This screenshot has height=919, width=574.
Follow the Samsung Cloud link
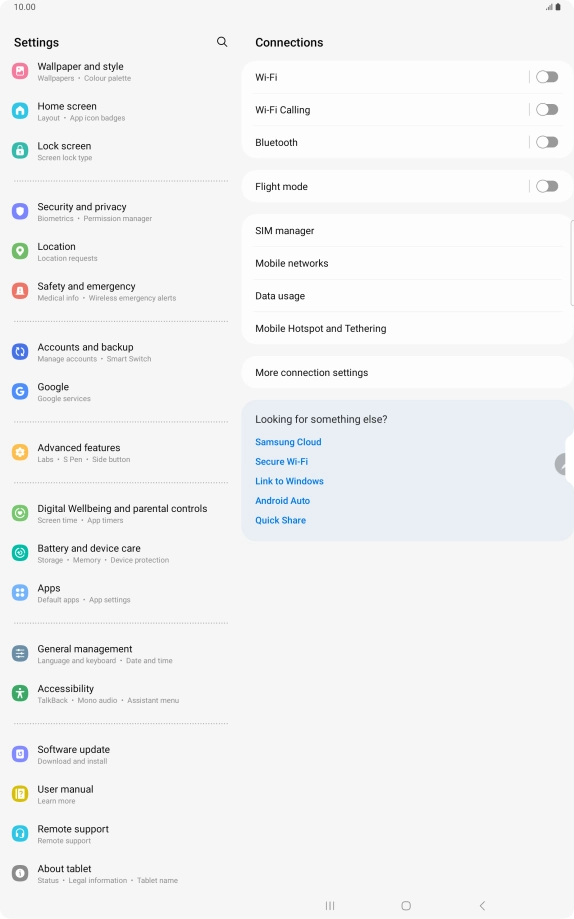click(288, 442)
